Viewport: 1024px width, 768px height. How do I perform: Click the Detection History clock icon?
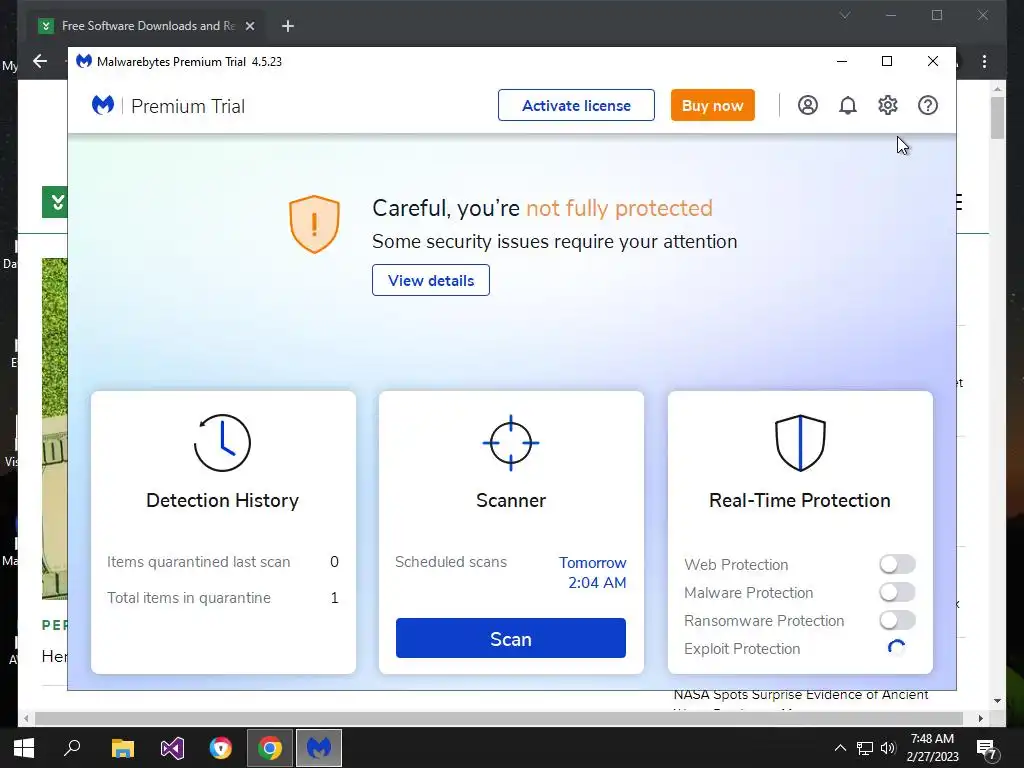pos(222,443)
